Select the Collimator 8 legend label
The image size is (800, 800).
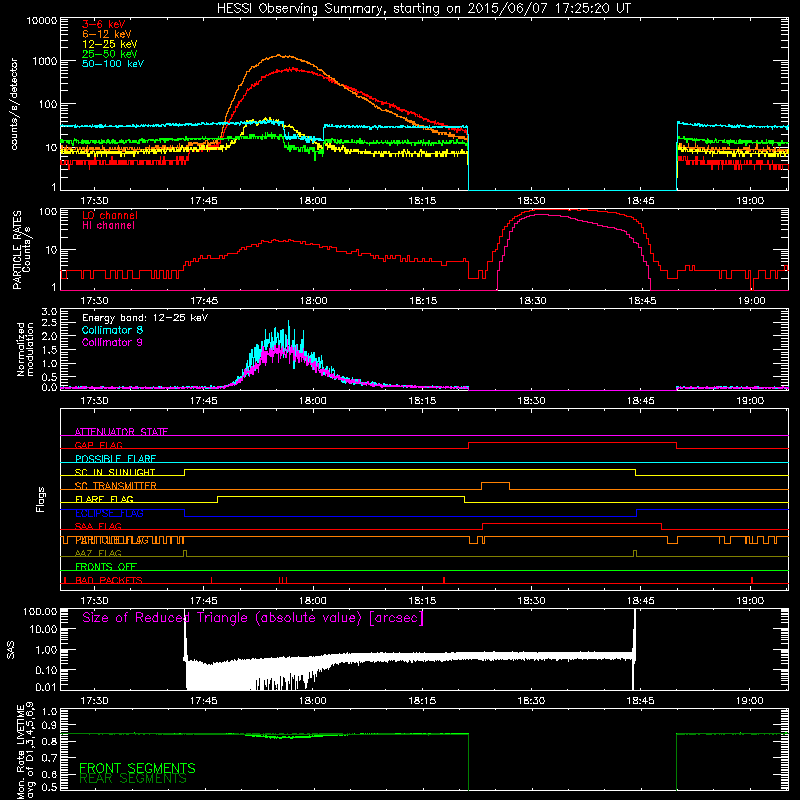(x=112, y=330)
